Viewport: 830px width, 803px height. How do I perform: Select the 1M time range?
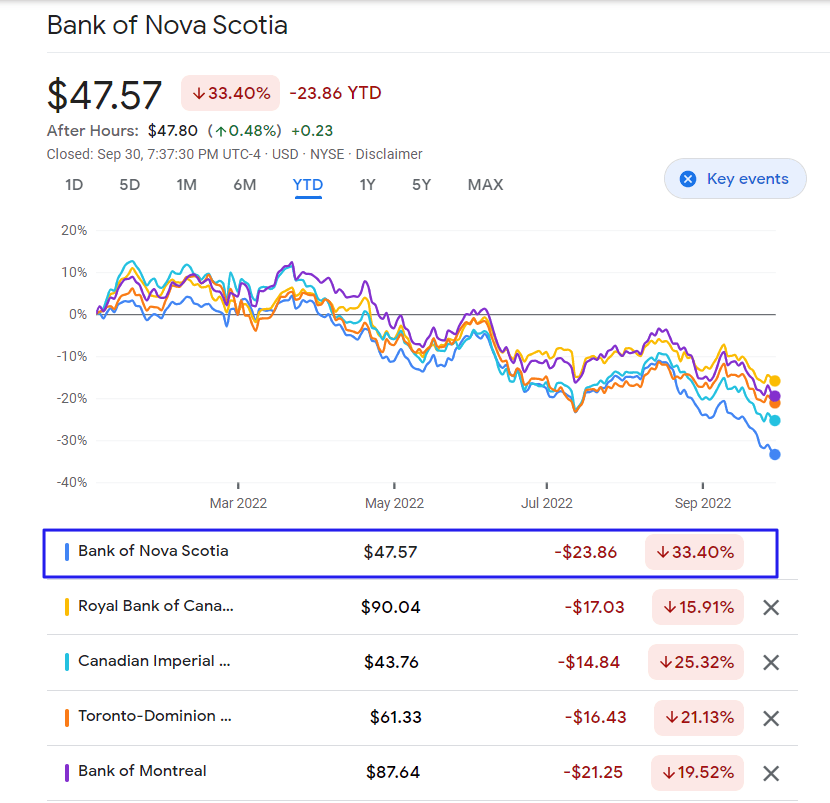pyautogui.click(x=186, y=185)
